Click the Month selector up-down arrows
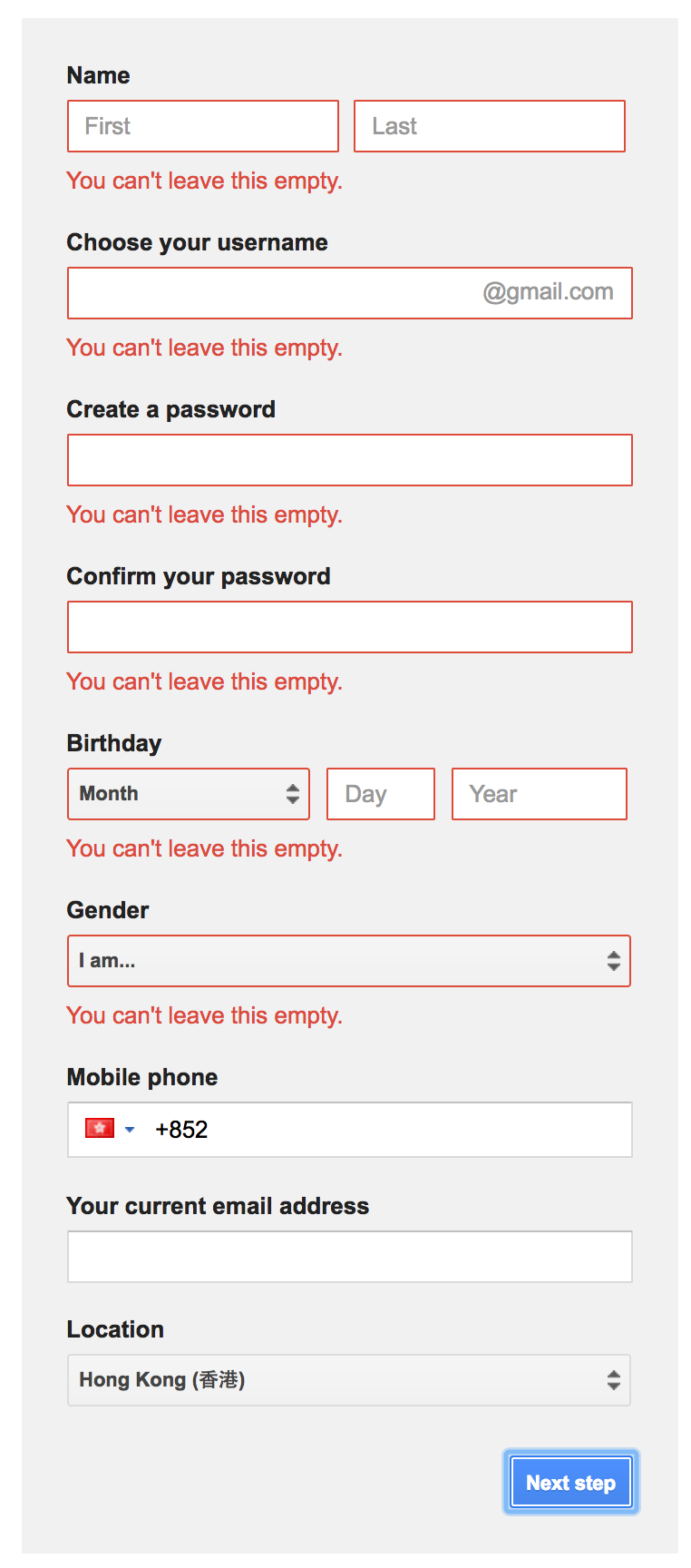The width and height of the screenshot is (691, 1568). 292,794
